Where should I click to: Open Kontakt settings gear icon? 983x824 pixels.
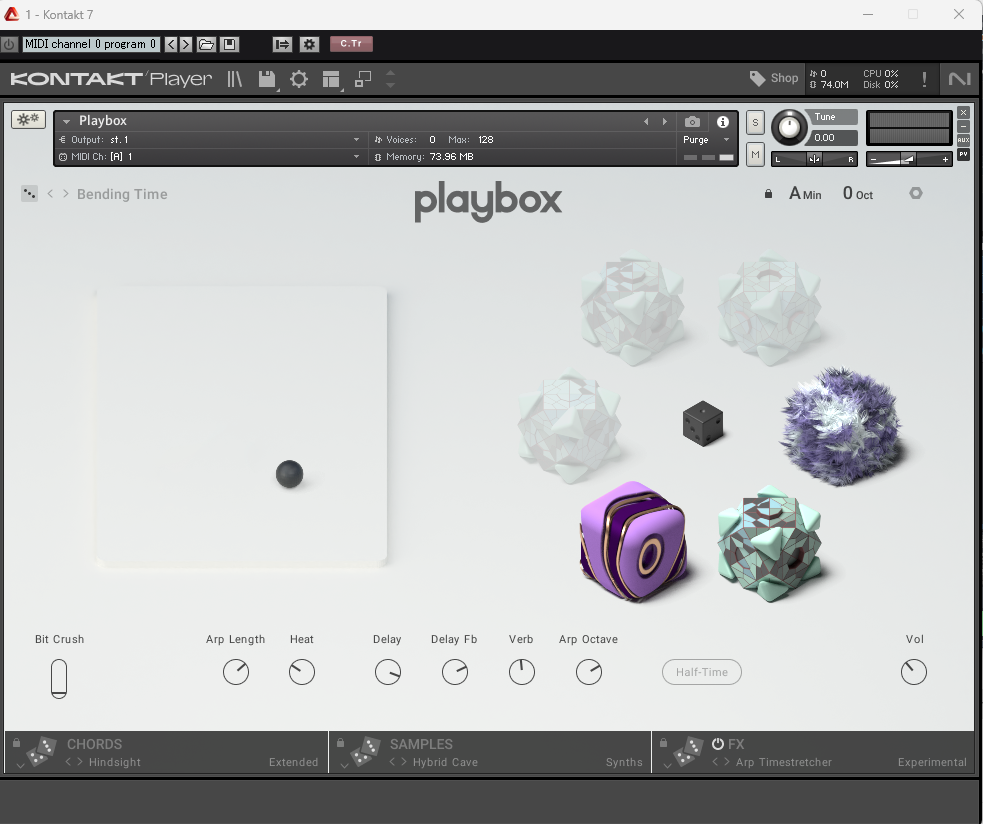click(x=299, y=79)
